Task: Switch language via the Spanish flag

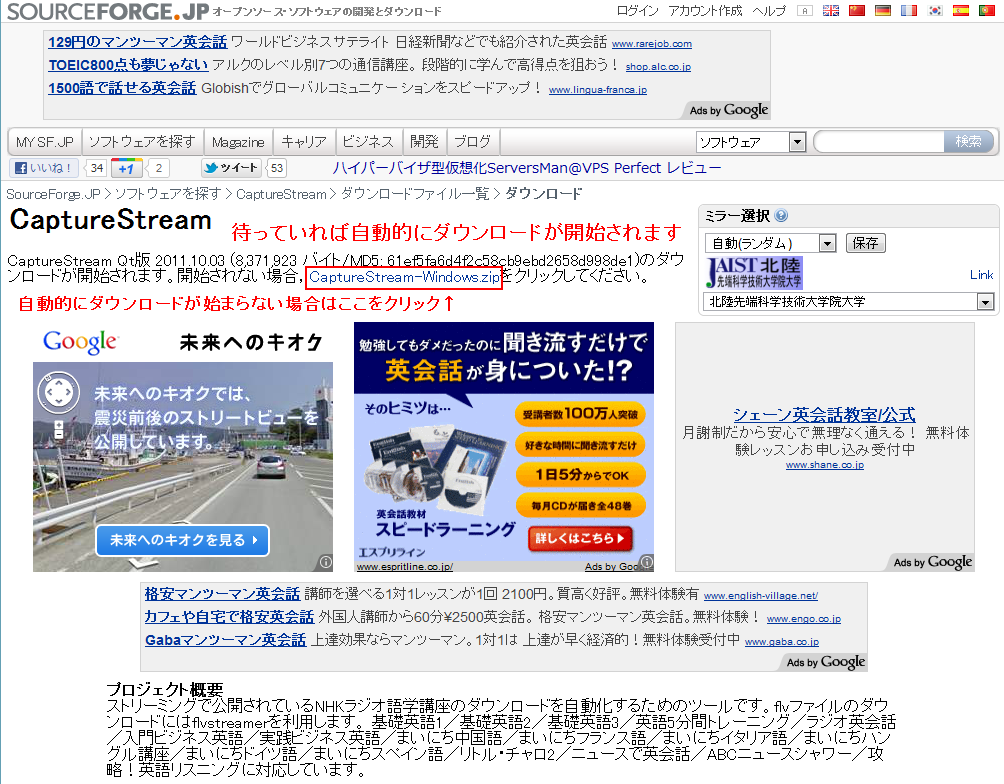Action: [960, 10]
